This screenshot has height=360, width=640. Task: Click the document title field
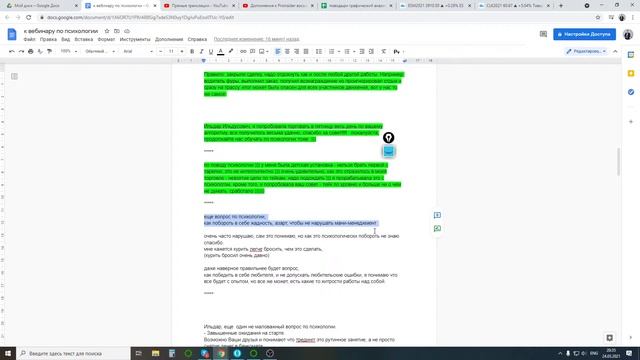point(61,31)
